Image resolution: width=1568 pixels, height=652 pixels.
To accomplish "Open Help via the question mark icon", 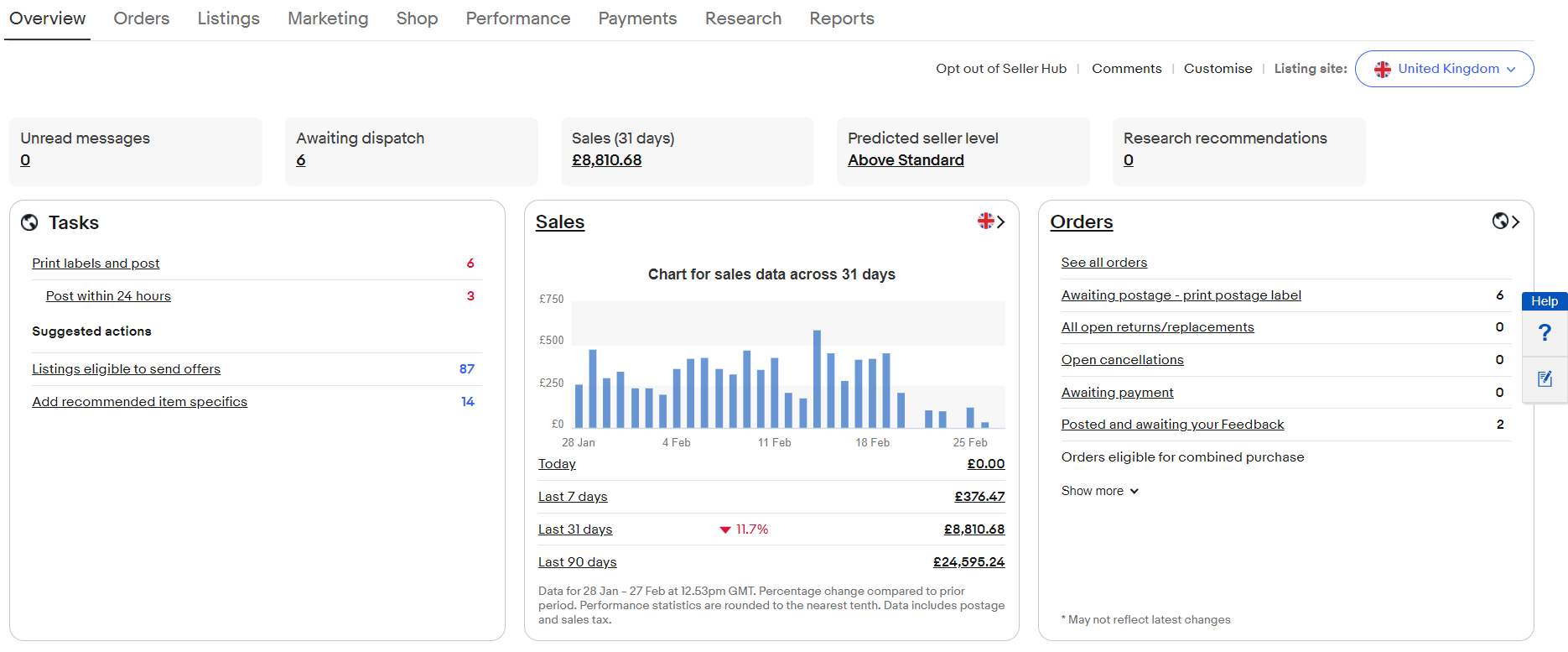I will tap(1545, 333).
